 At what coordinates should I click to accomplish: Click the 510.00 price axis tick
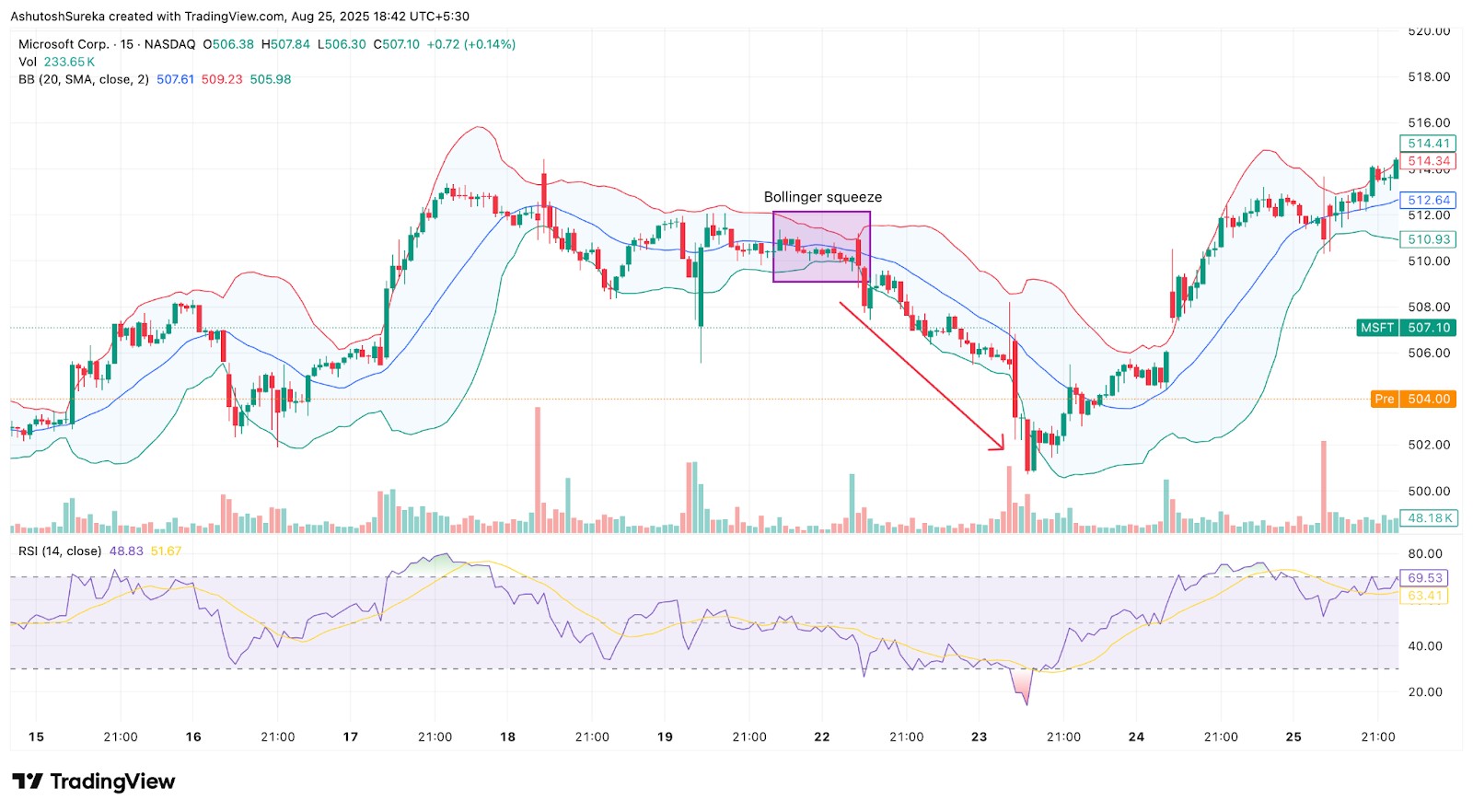(x=1429, y=261)
